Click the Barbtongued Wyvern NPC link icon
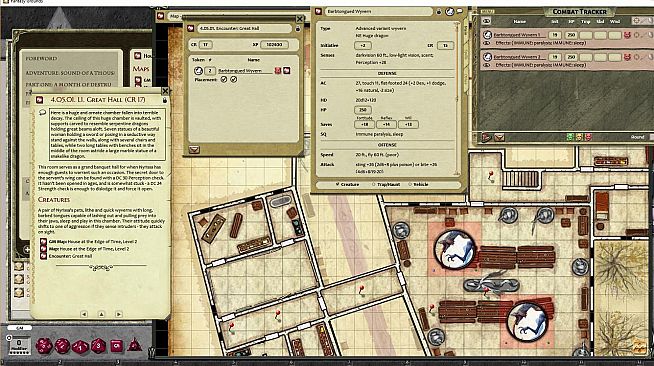 [318, 11]
